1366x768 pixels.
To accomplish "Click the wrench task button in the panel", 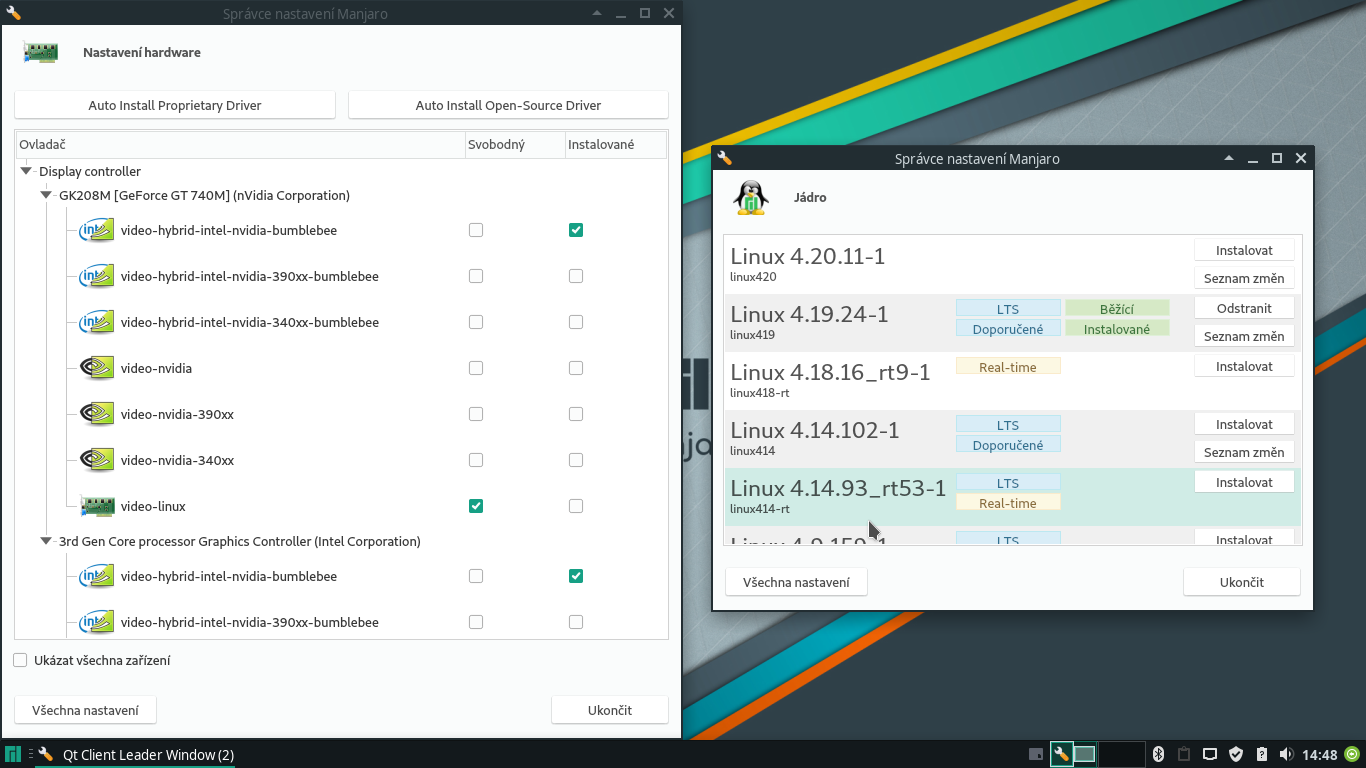I will click(x=1060, y=754).
